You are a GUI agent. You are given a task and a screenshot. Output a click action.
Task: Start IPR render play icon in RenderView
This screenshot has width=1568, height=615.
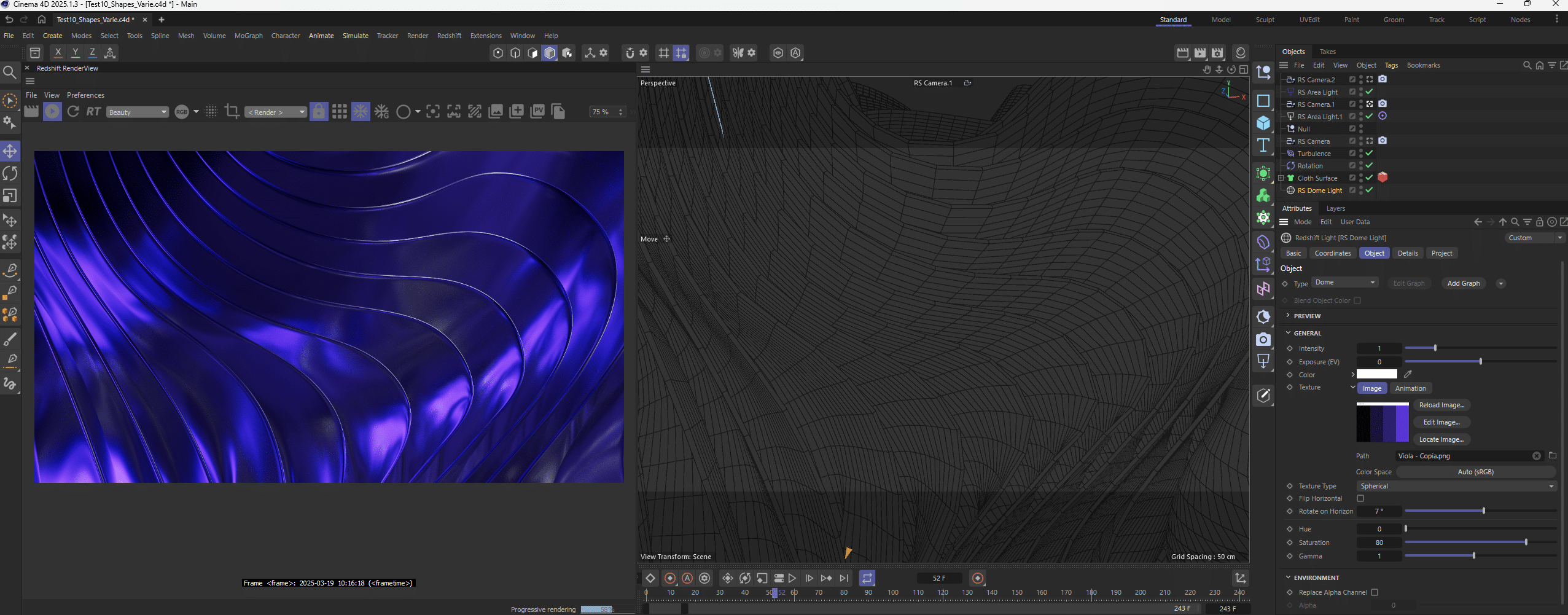[x=52, y=111]
